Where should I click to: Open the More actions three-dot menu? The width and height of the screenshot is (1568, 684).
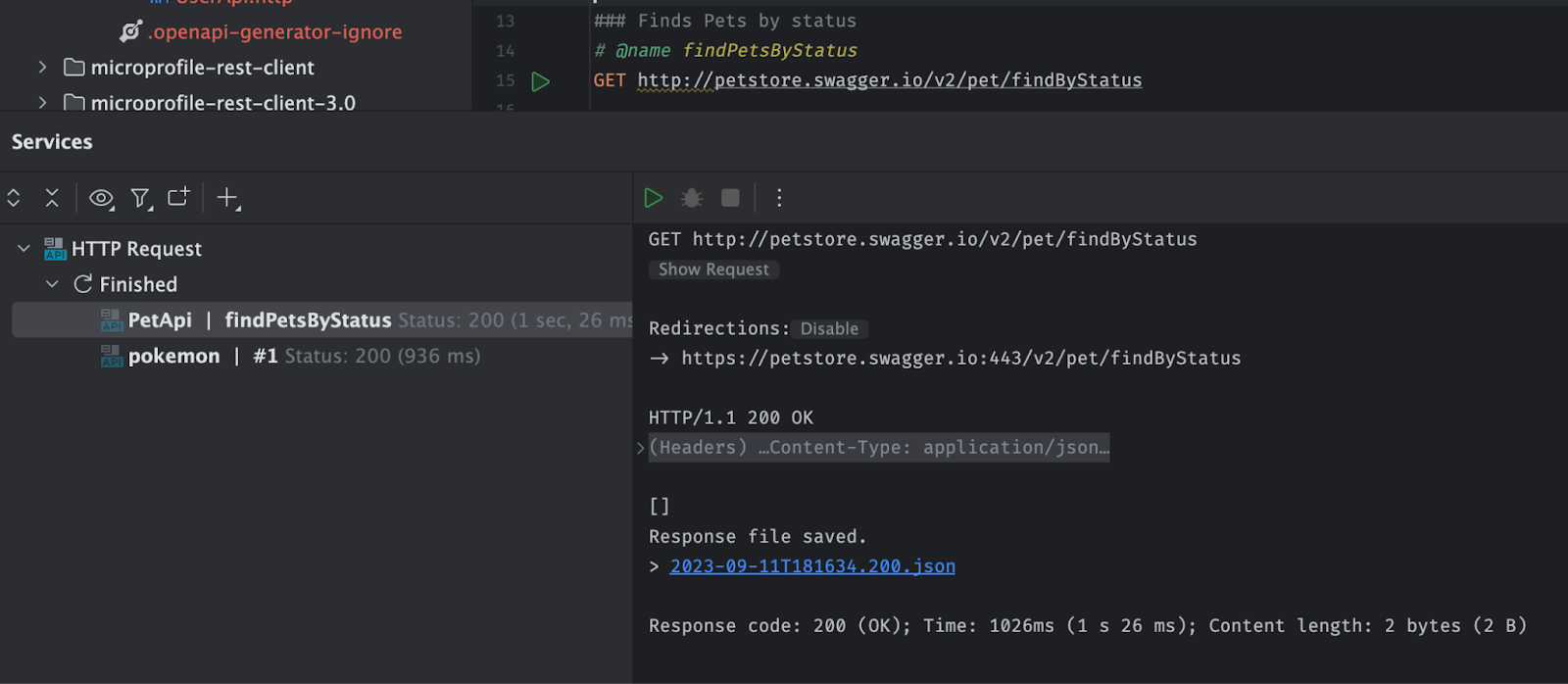point(779,198)
